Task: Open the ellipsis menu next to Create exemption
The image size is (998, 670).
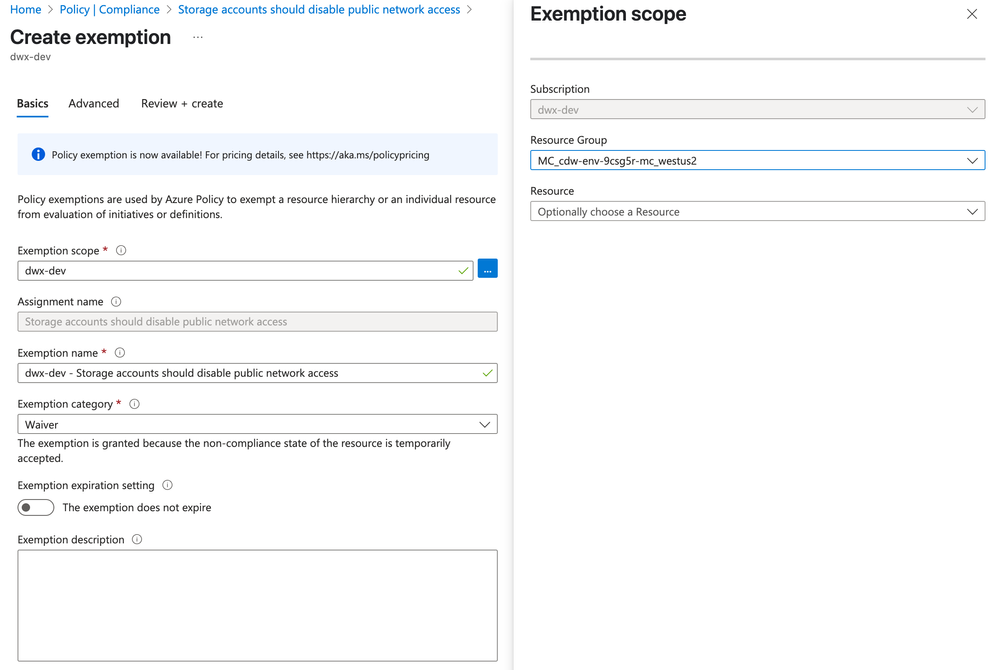Action: 198,38
